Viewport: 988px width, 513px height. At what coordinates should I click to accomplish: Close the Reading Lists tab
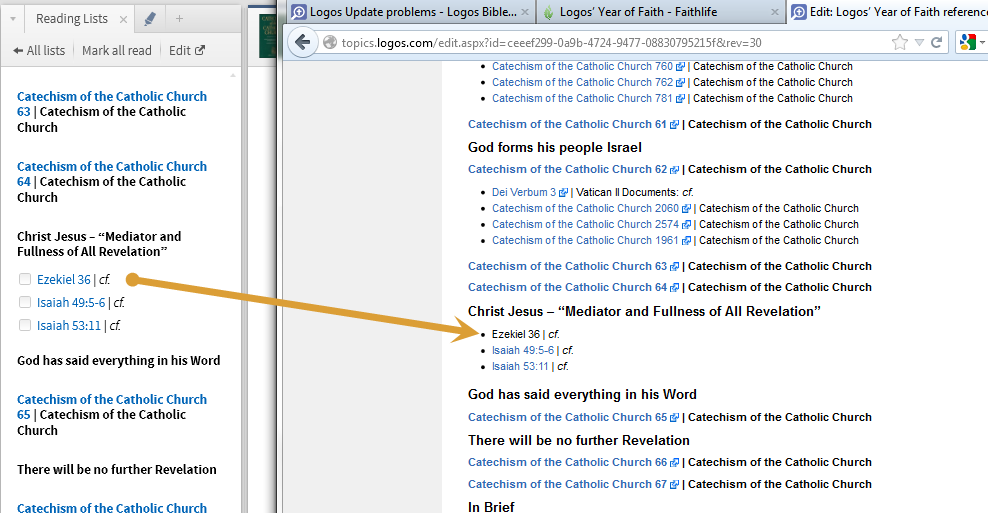click(124, 20)
